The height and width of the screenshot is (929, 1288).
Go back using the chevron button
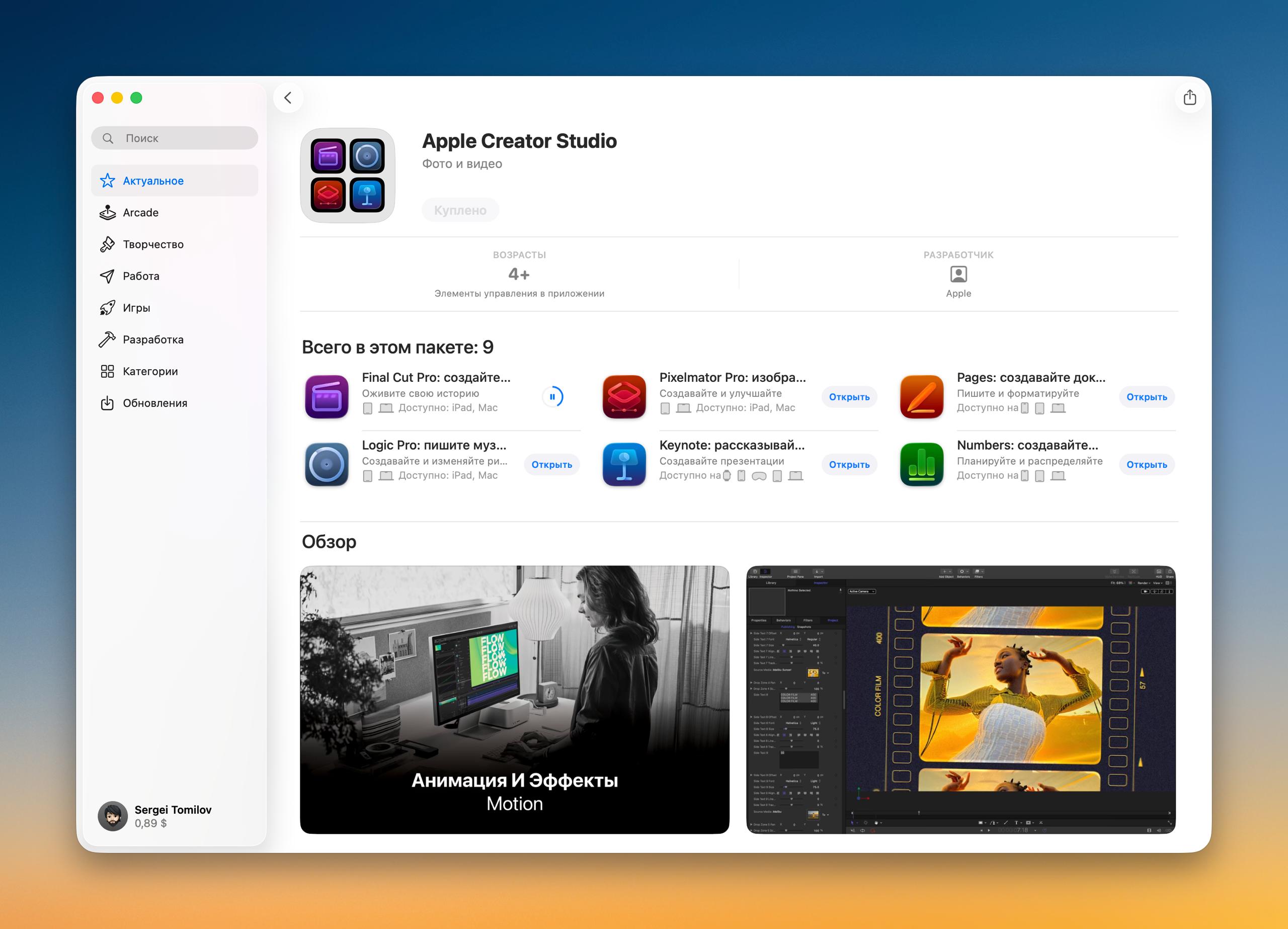coord(288,98)
